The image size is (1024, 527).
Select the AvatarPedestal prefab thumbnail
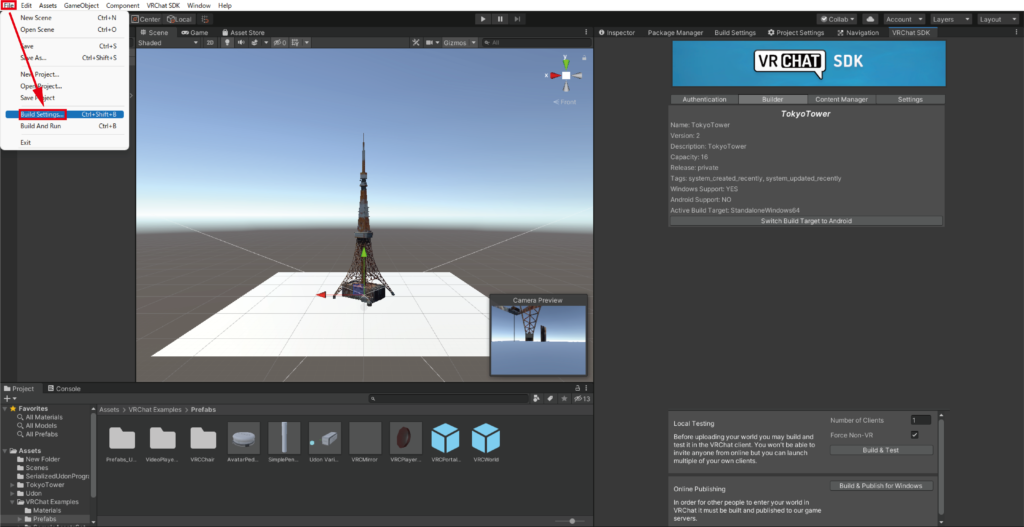point(244,438)
